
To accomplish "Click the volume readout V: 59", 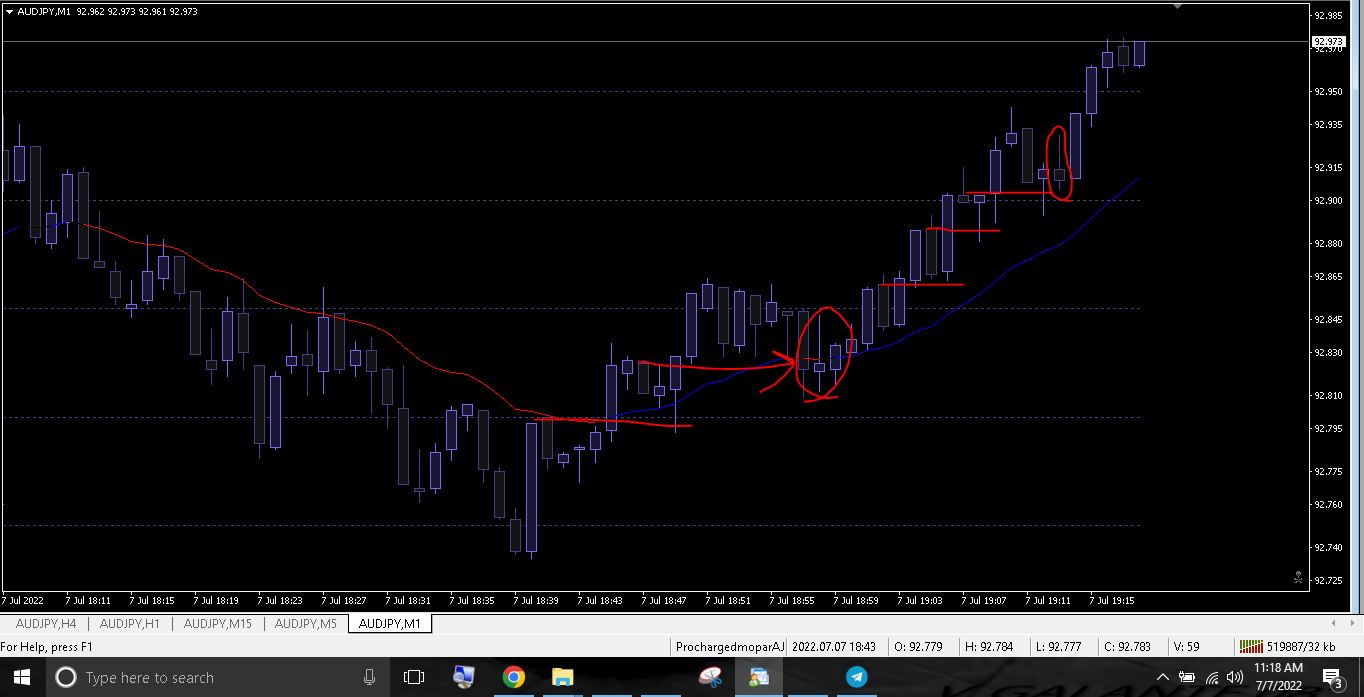I will [x=1186, y=647].
